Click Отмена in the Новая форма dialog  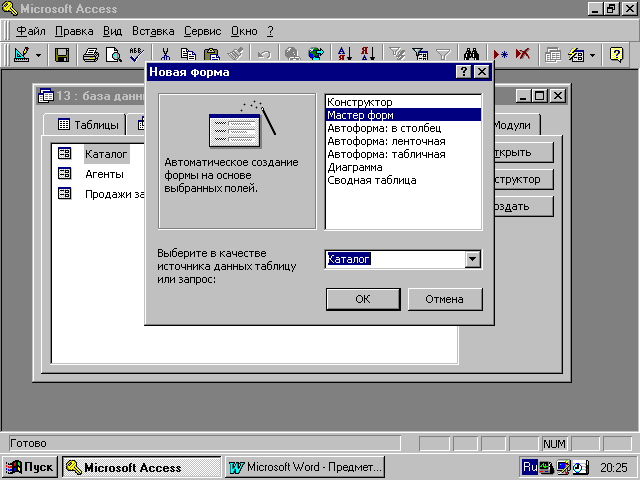pos(444,299)
